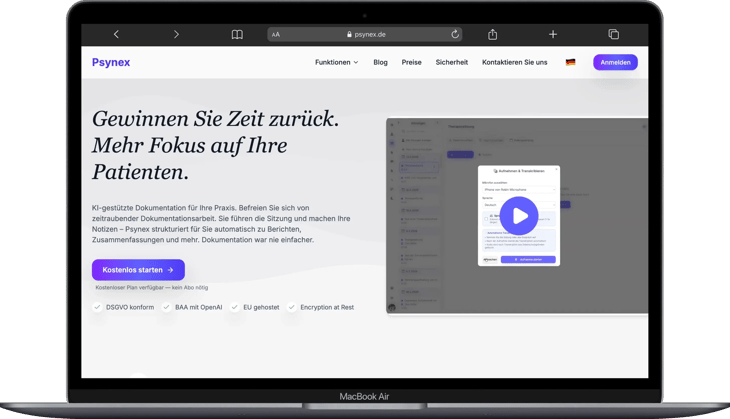Click the Anmelden button
Image resolution: width=730 pixels, height=419 pixels.
(x=615, y=62)
